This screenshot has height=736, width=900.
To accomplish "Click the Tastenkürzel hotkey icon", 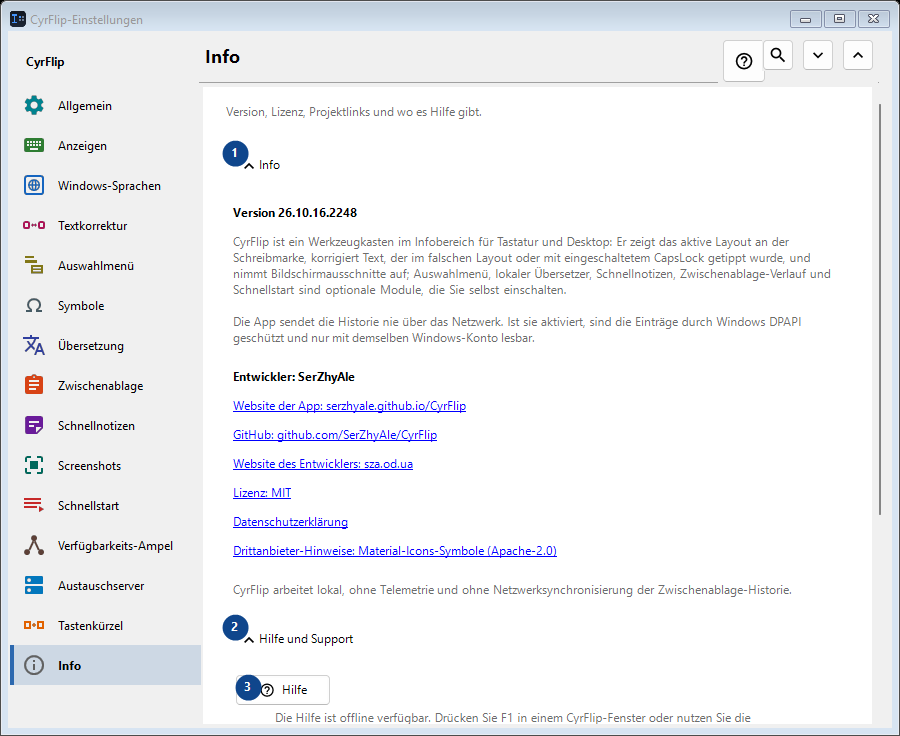I will [x=34, y=625].
